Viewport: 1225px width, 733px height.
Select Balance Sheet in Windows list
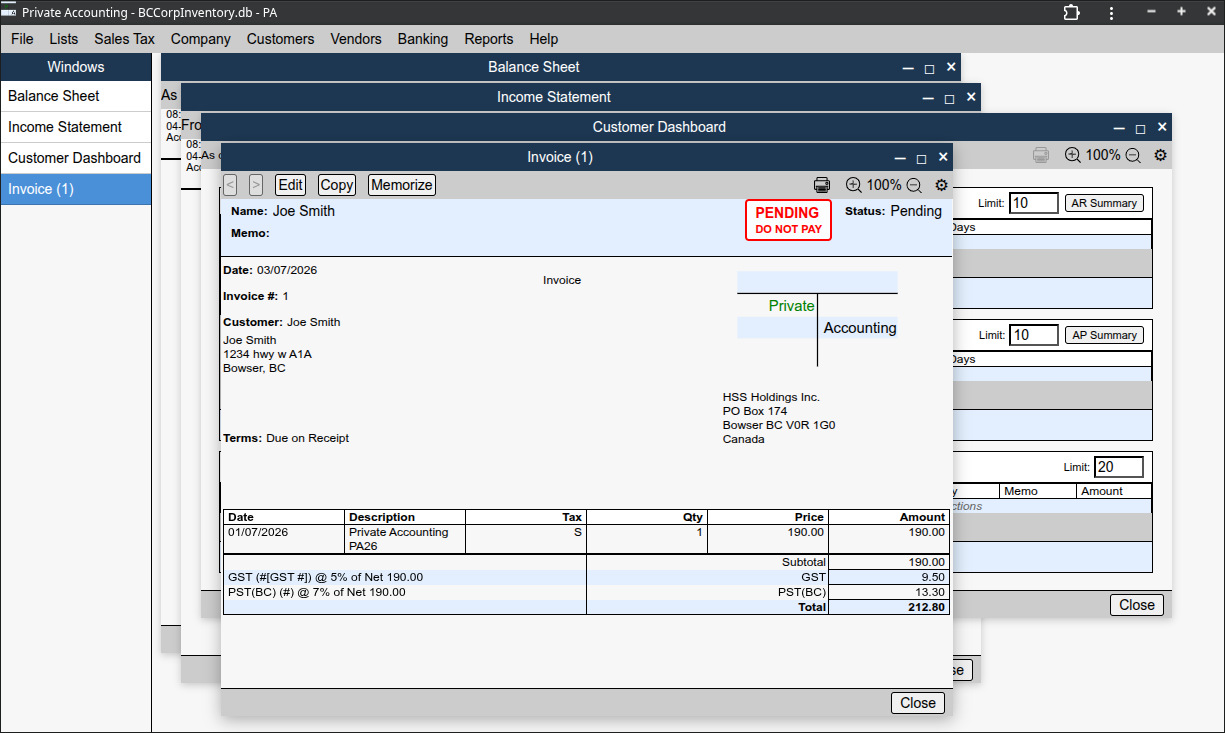(76, 96)
